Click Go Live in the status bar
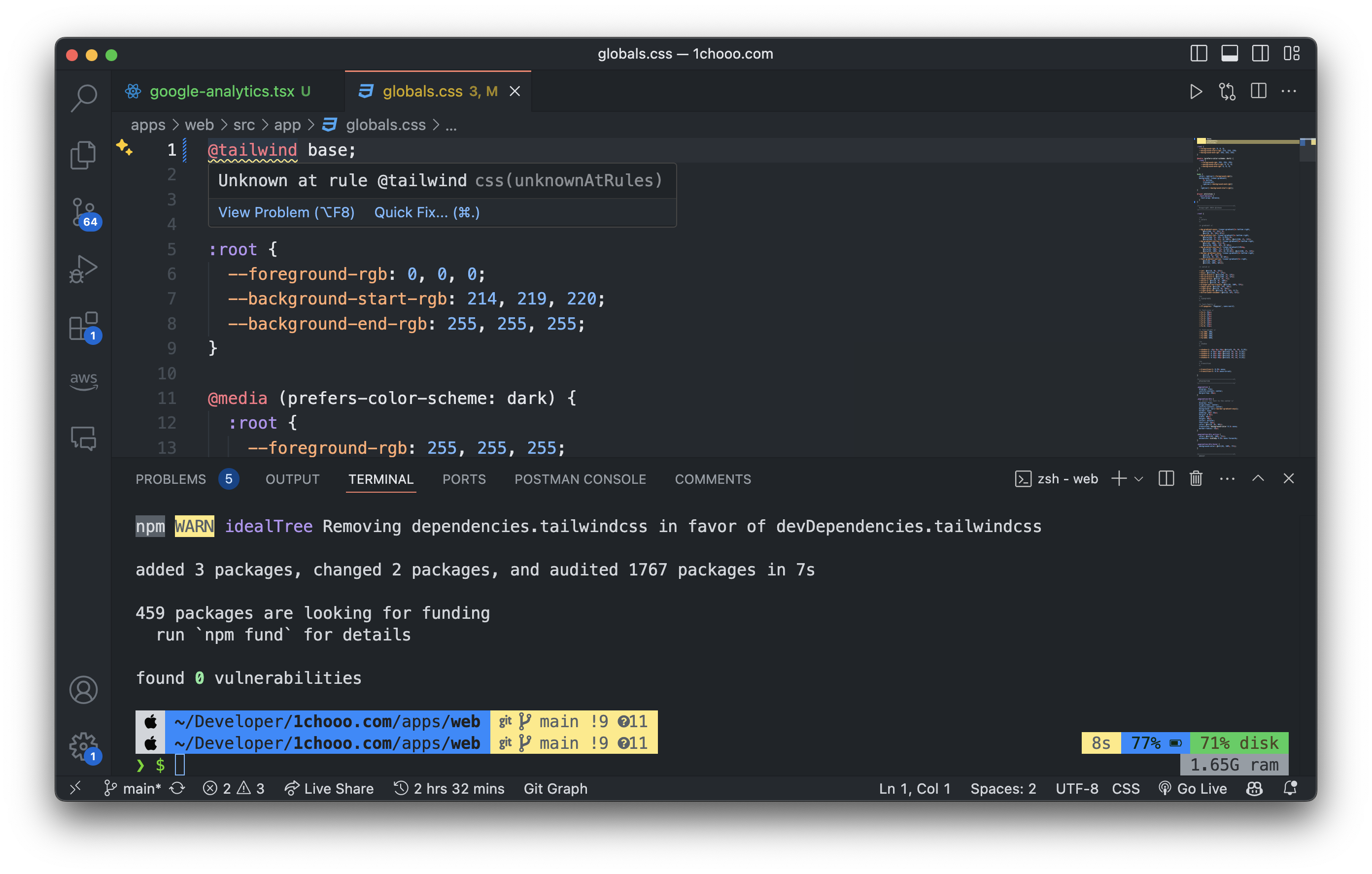 click(x=1193, y=789)
